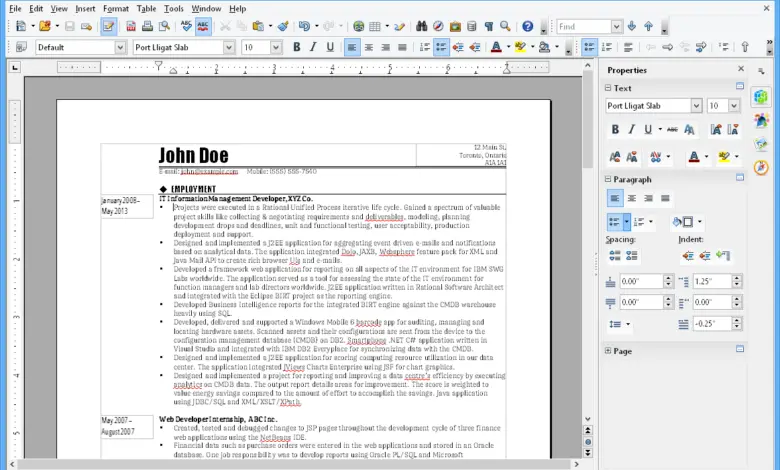Toggle Formatting Marks pilcrow icon

coord(487,27)
